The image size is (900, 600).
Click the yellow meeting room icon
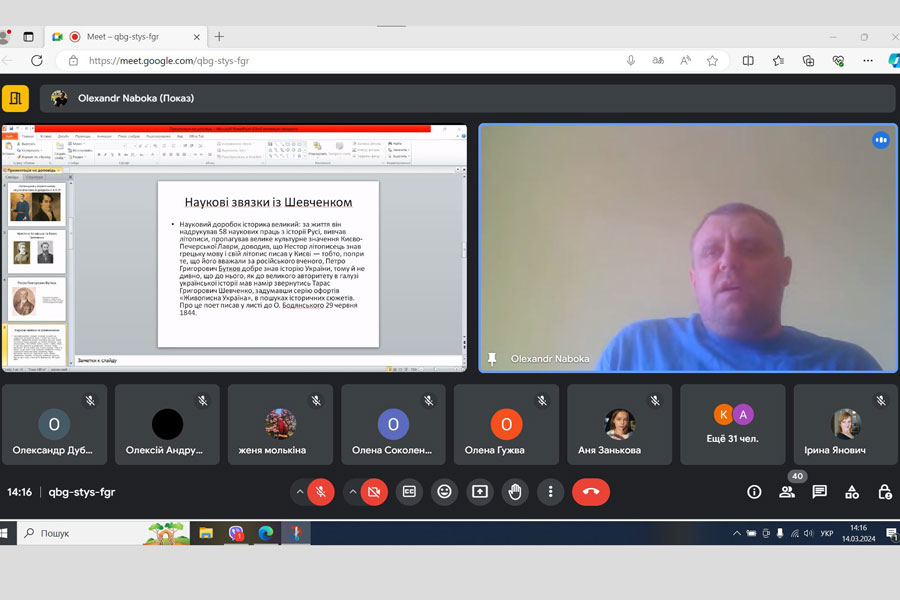coord(15,98)
